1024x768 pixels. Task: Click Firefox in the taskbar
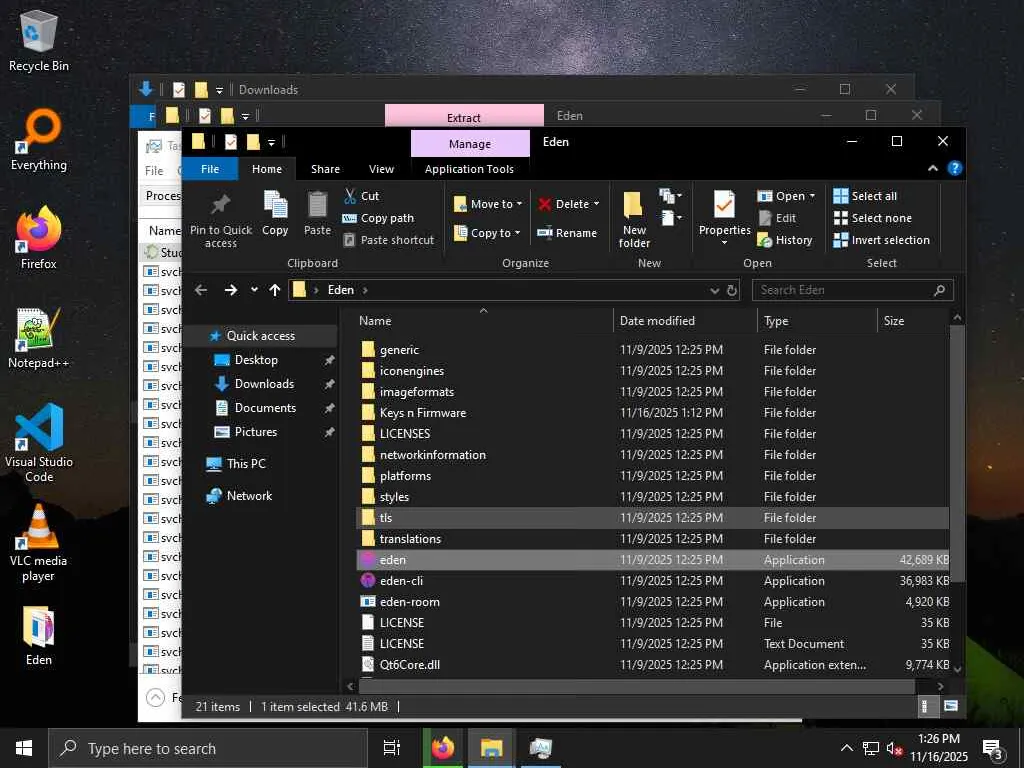pyautogui.click(x=442, y=748)
